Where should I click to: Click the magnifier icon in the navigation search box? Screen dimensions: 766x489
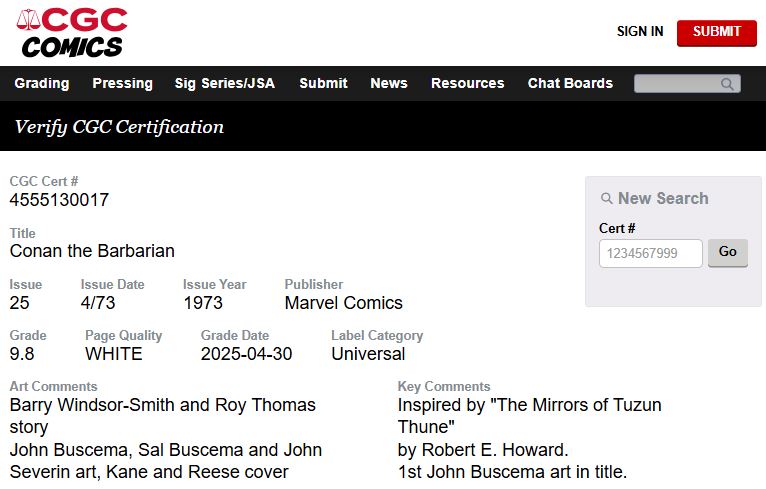tap(729, 84)
